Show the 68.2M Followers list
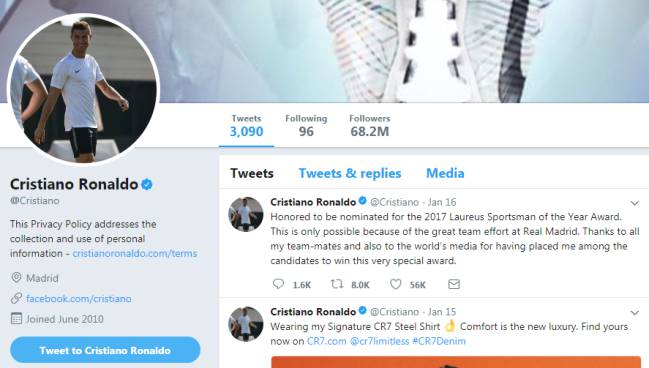This screenshot has width=649, height=368. point(370,126)
